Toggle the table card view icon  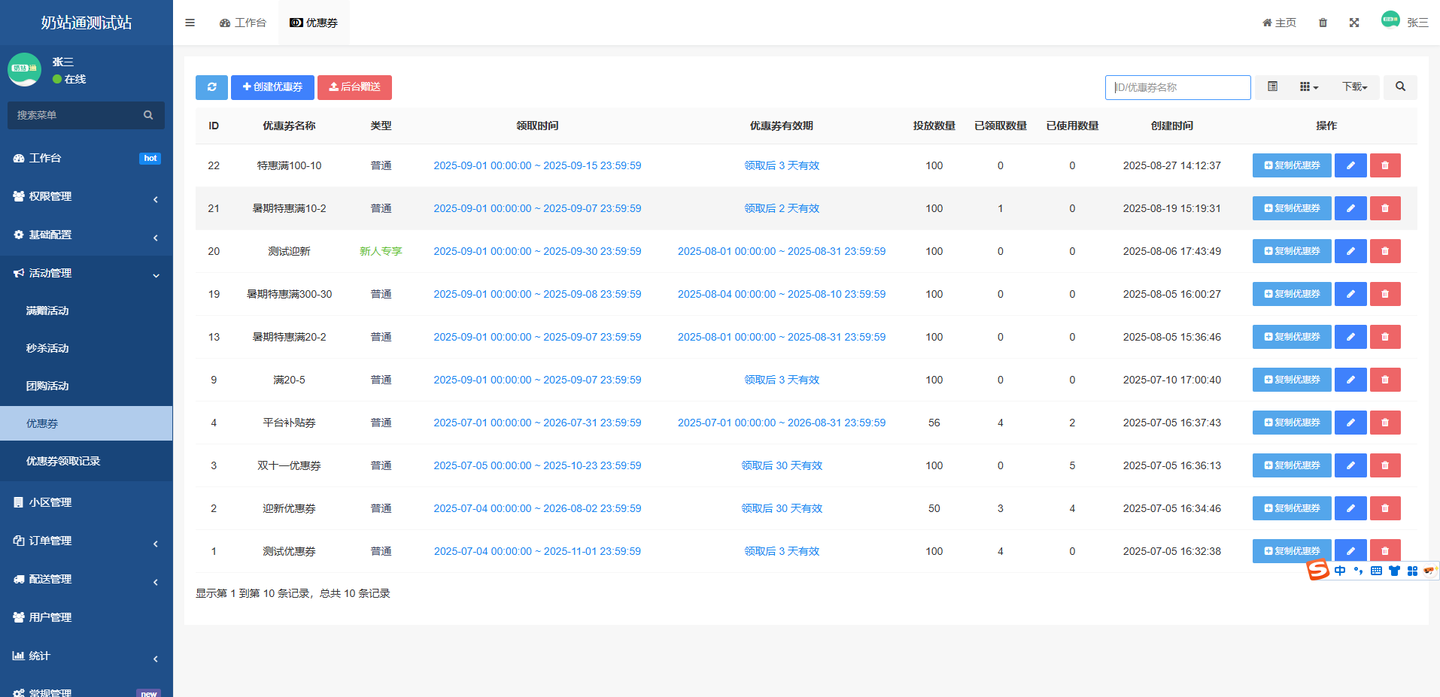1272,87
